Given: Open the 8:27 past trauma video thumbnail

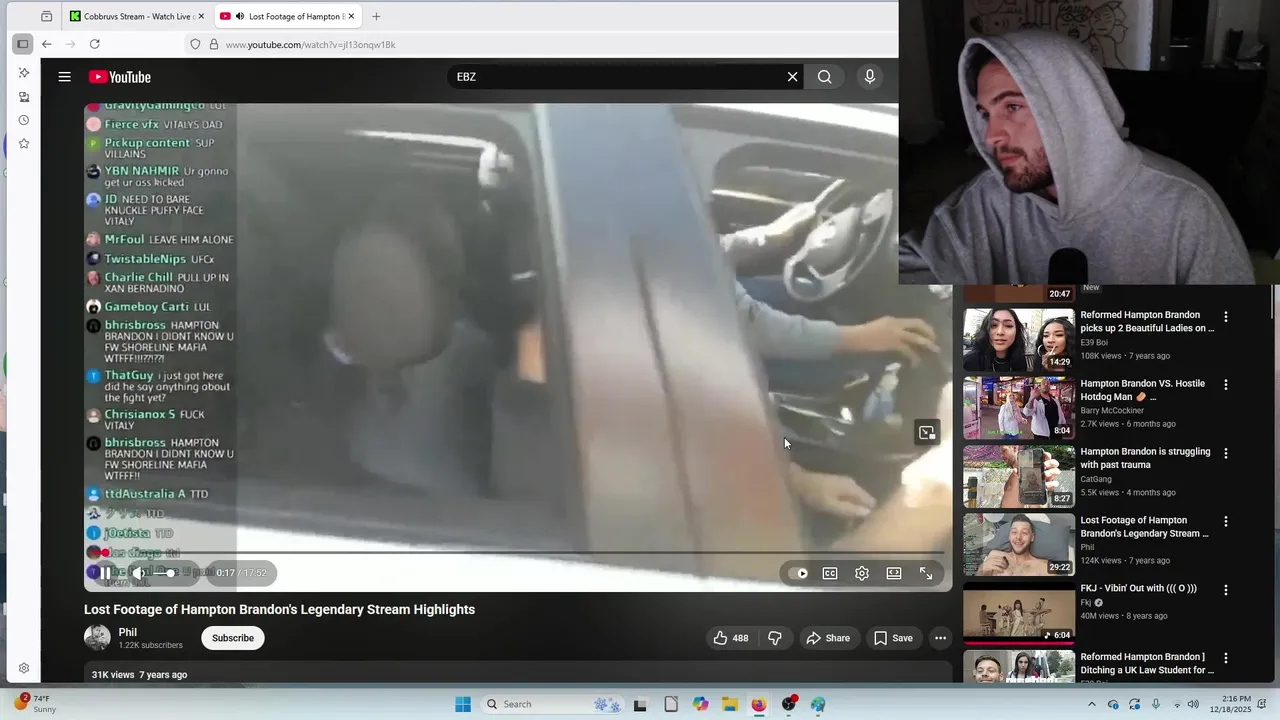Looking at the screenshot, I should click(1019, 476).
